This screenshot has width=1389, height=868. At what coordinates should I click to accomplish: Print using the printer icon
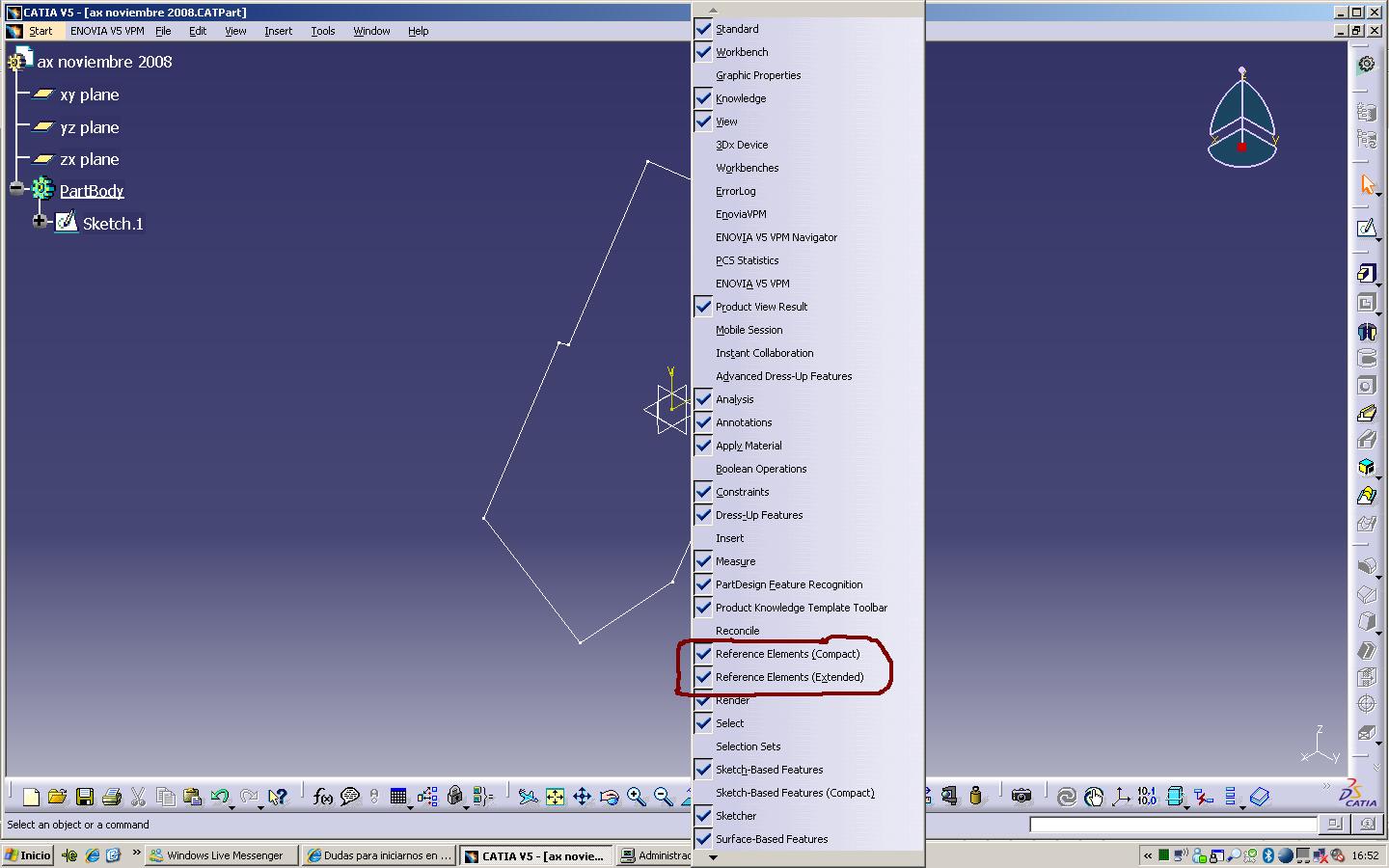pos(111,797)
